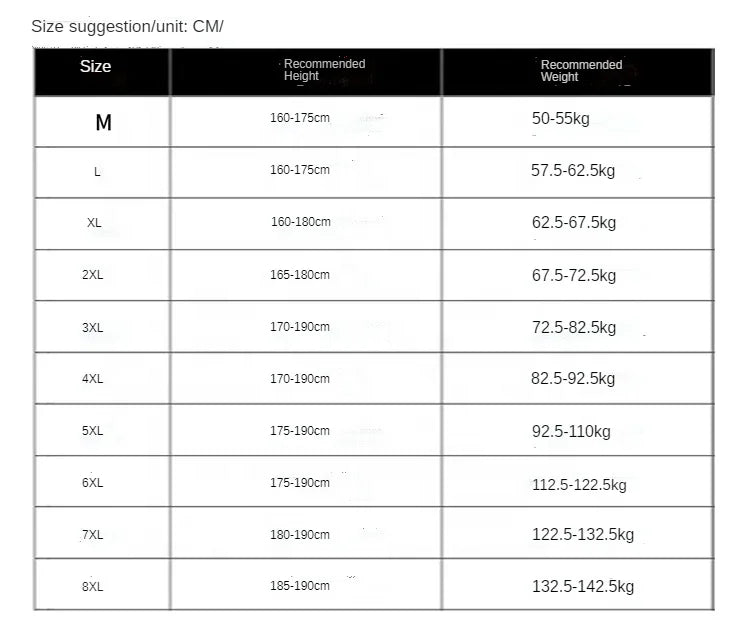750x632 pixels.
Task: Select the 5XL size cell
Action: 93,431
